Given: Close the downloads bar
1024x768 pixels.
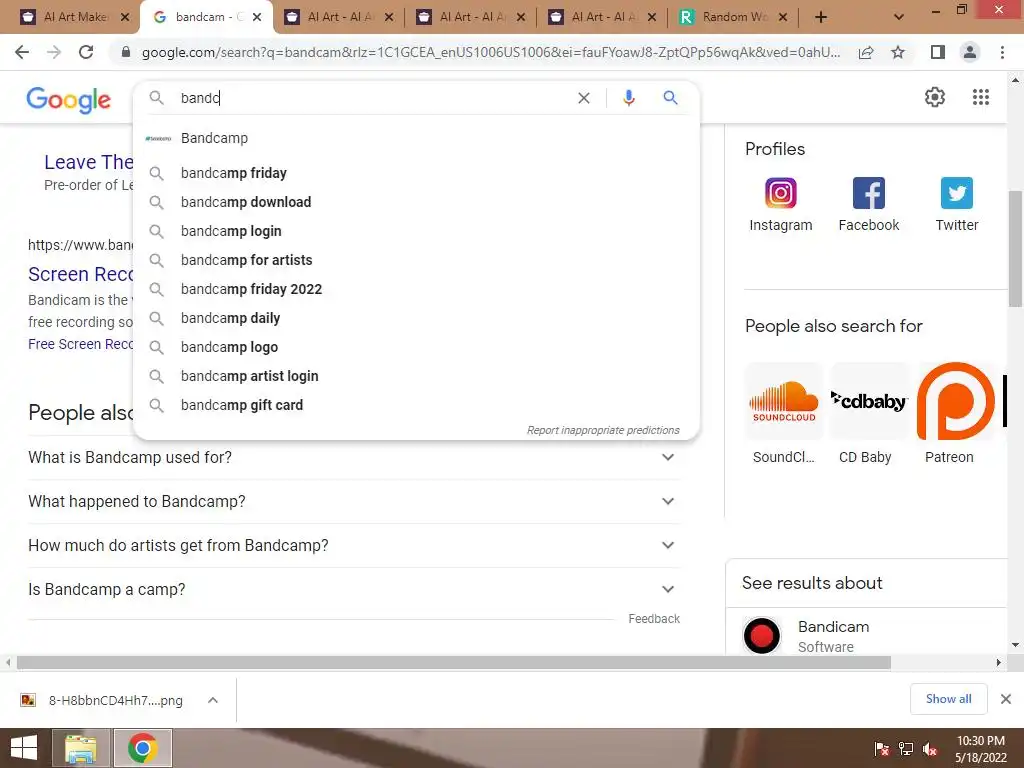Looking at the screenshot, I should [x=1006, y=699].
